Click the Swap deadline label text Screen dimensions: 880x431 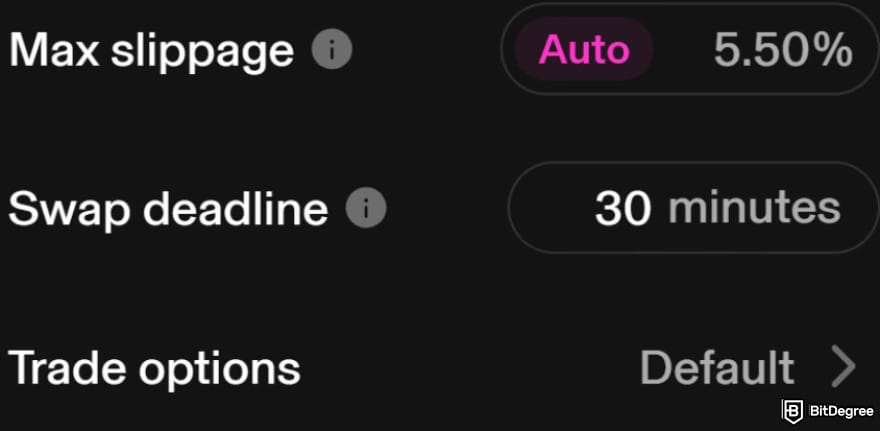(x=168, y=208)
